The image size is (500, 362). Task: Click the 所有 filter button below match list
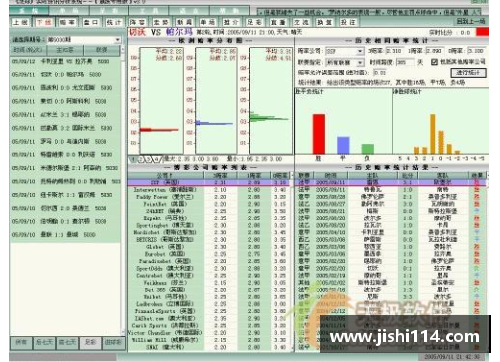click(21, 342)
